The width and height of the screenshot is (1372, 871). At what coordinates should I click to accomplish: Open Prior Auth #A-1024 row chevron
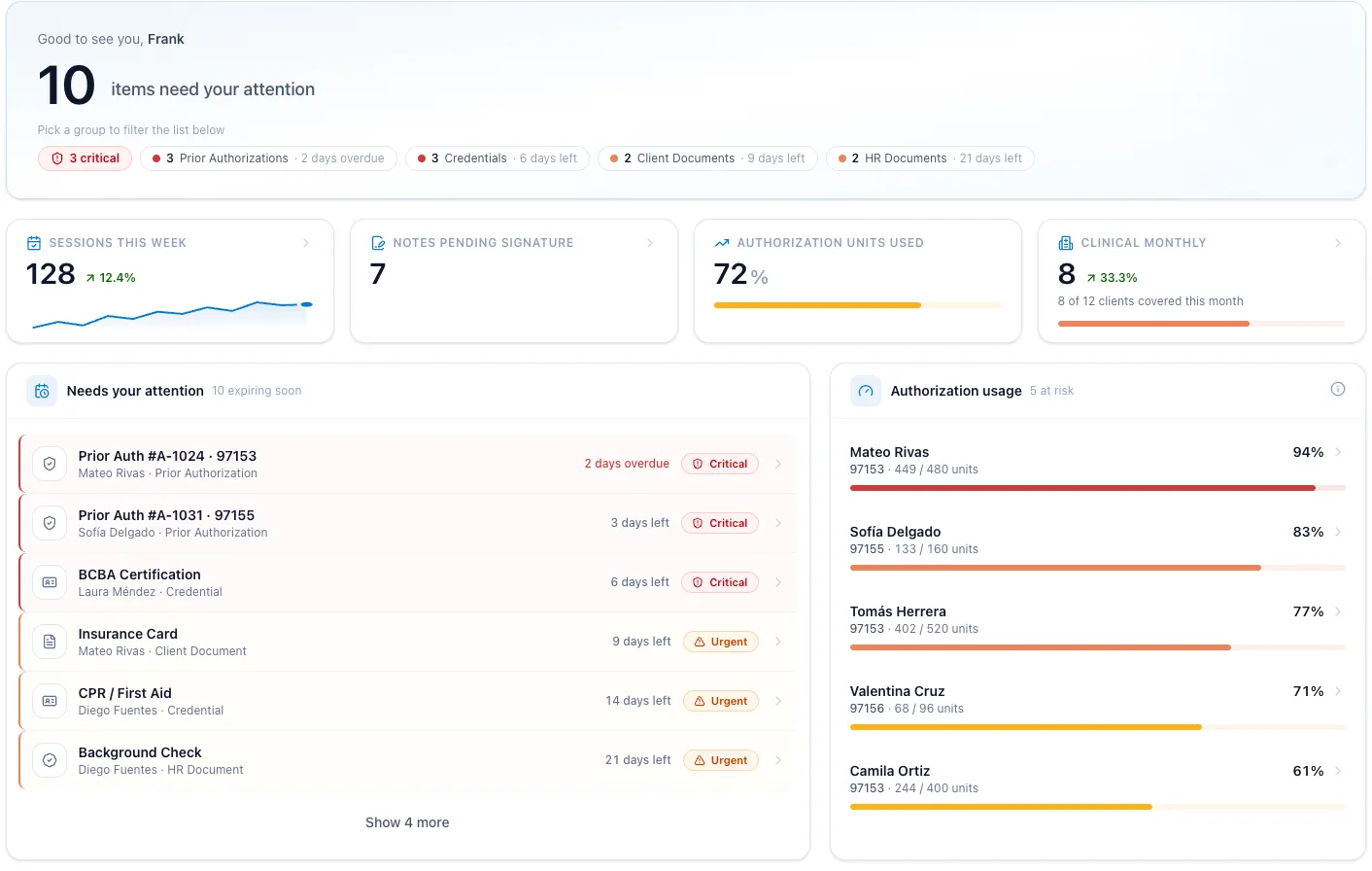(778, 464)
